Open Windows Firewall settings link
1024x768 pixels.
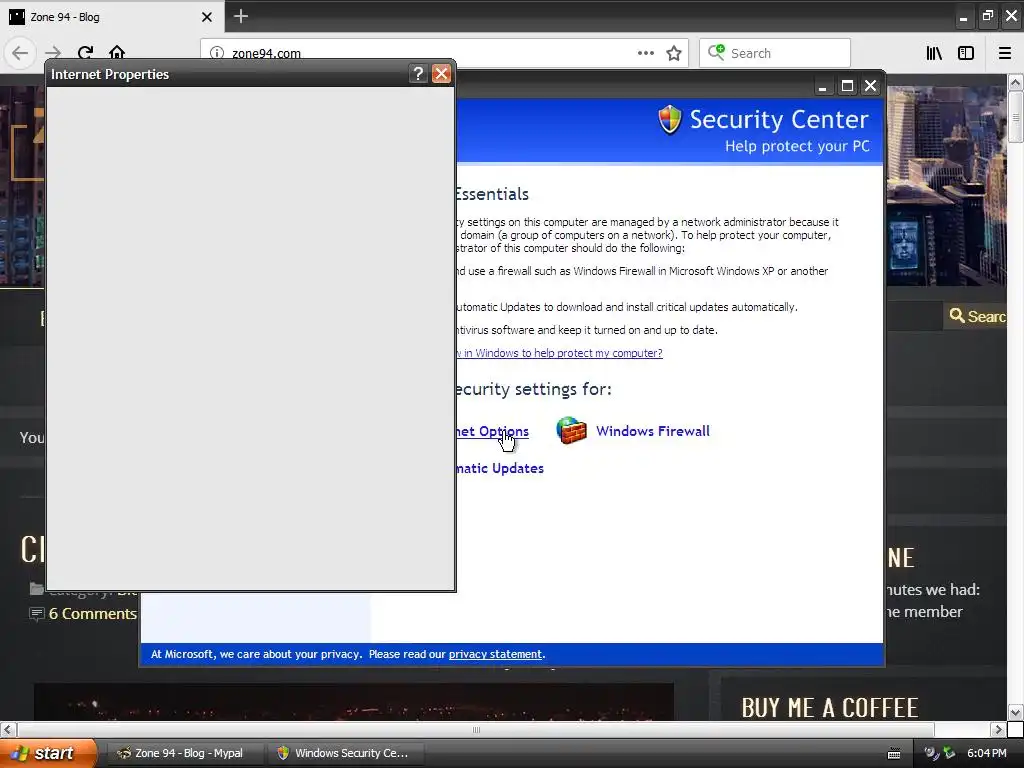tap(652, 431)
